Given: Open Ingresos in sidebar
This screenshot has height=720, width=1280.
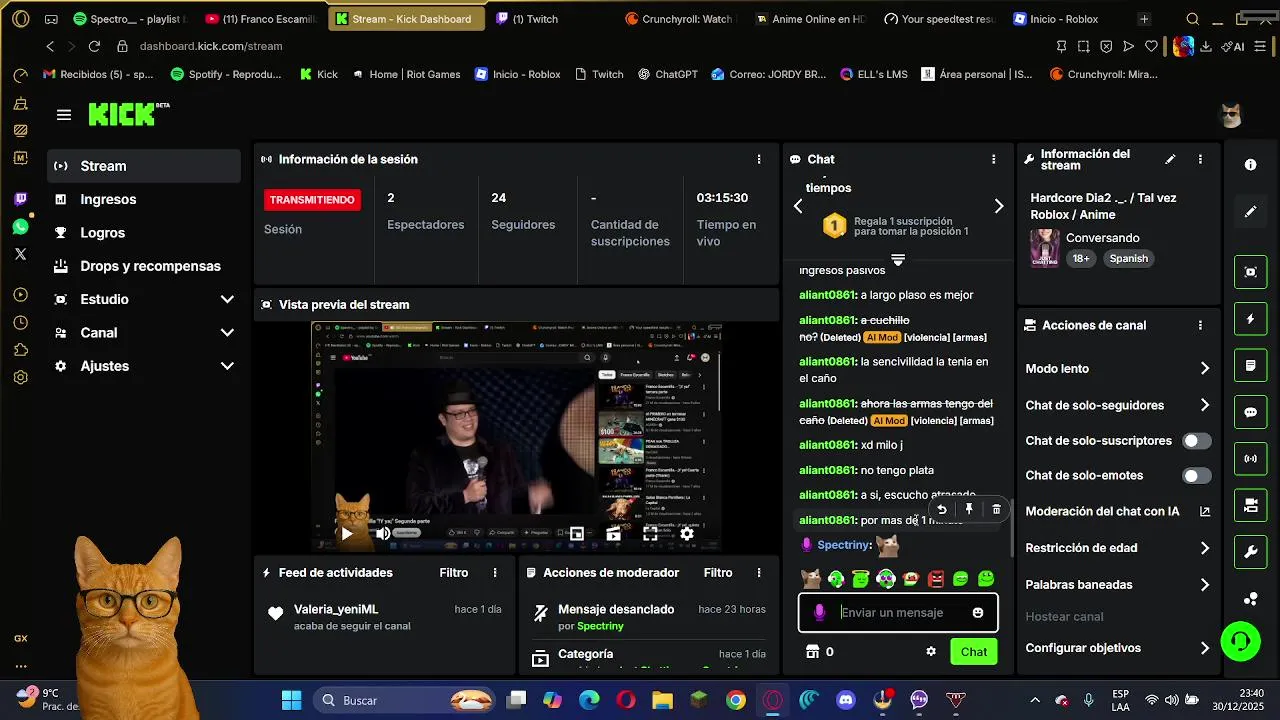Looking at the screenshot, I should pos(144,199).
